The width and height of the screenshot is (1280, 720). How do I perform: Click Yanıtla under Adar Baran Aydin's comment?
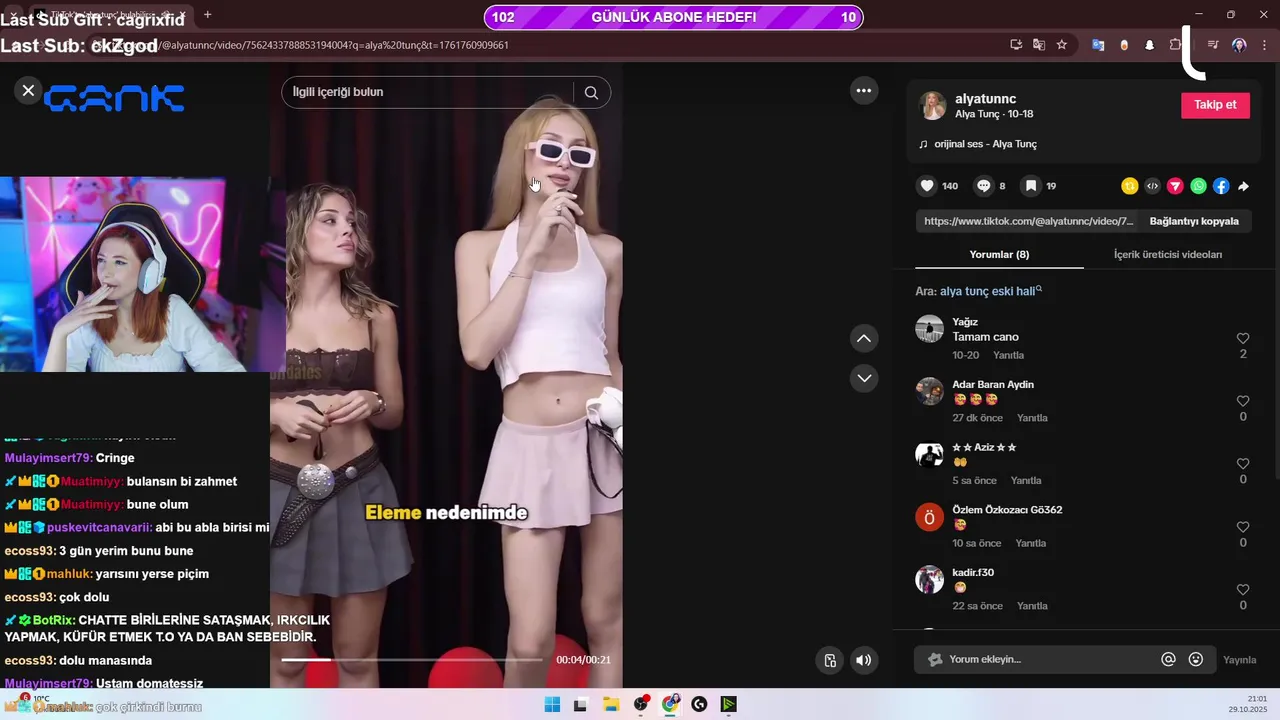[x=1032, y=418]
